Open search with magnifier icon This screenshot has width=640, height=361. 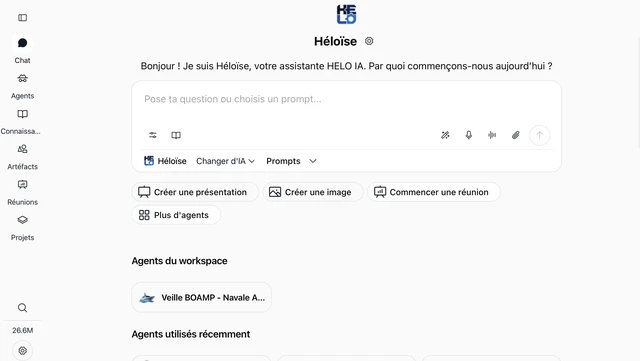click(22, 308)
